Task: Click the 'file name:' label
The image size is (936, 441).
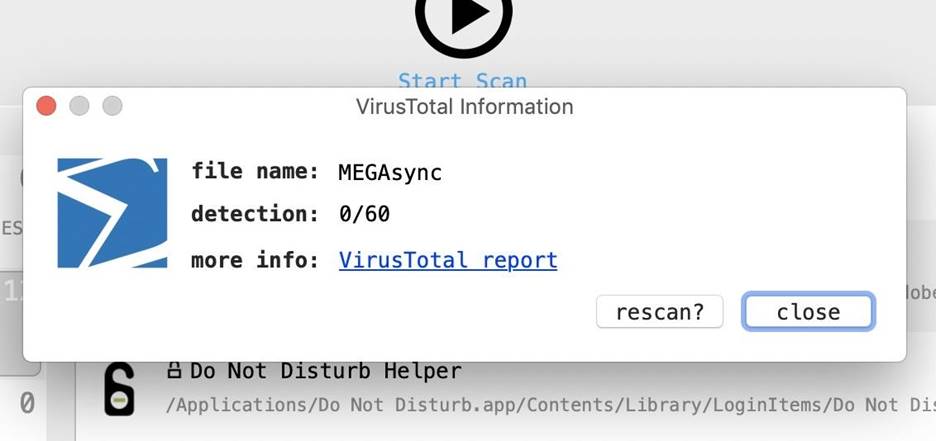Action: [x=255, y=172]
